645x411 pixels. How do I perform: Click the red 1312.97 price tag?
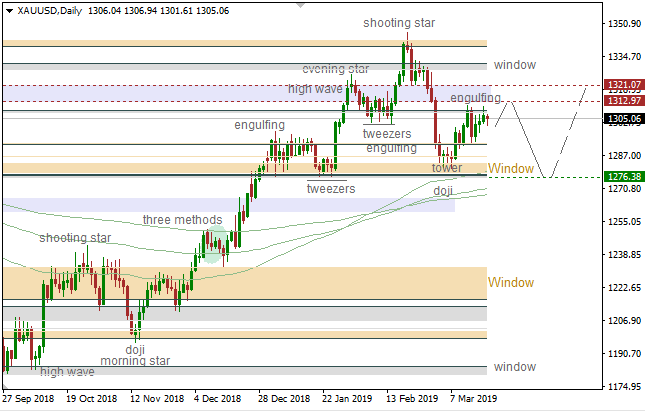pos(624,100)
